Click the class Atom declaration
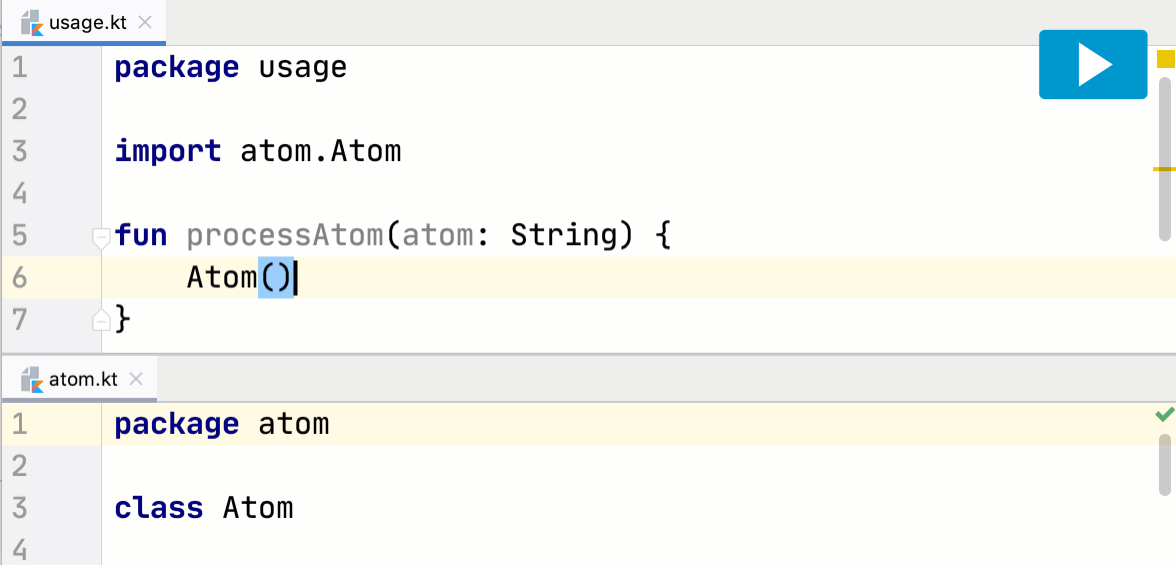Image resolution: width=1176 pixels, height=565 pixels. 204,509
